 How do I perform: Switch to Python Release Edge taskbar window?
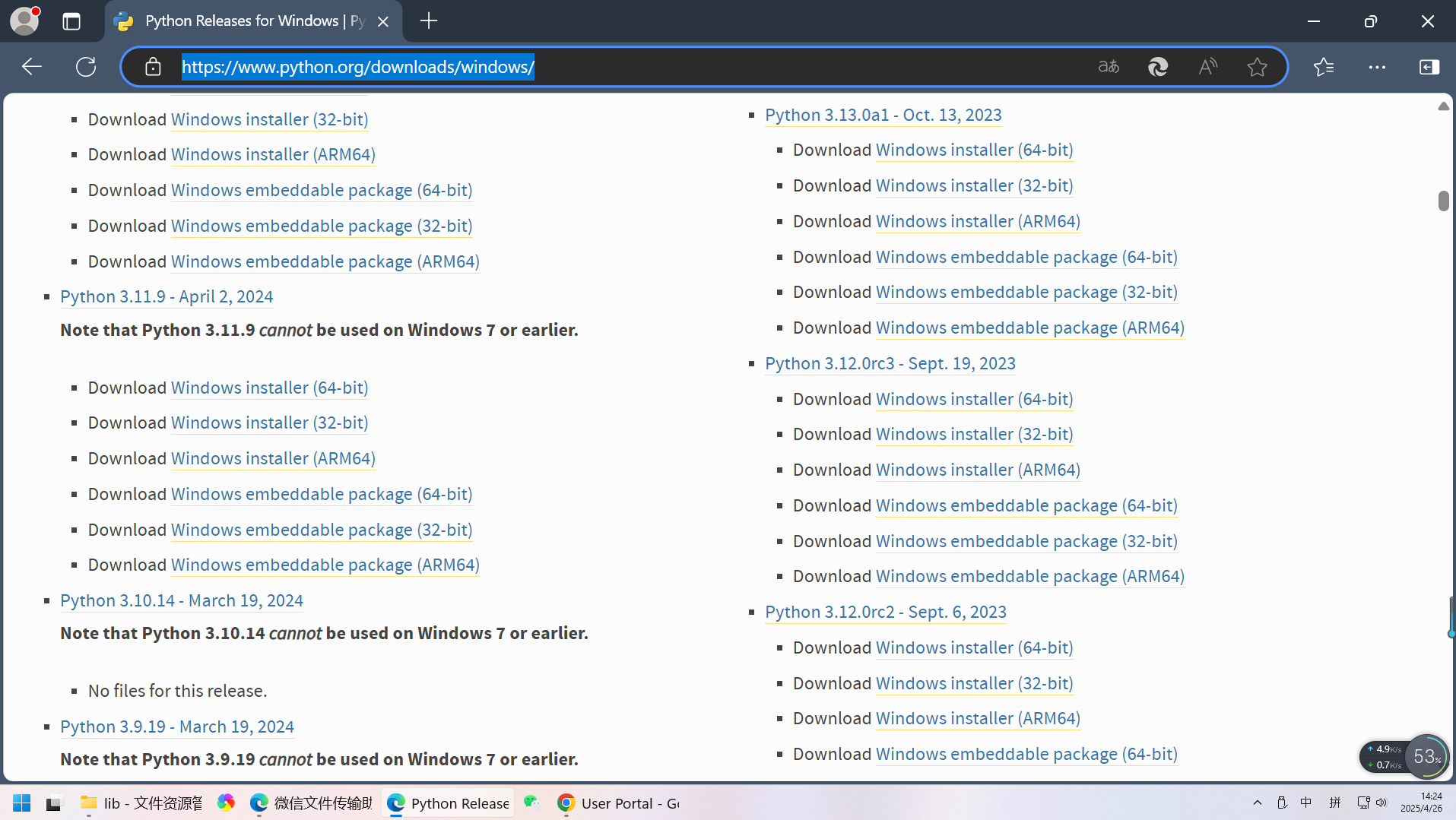[x=448, y=803]
